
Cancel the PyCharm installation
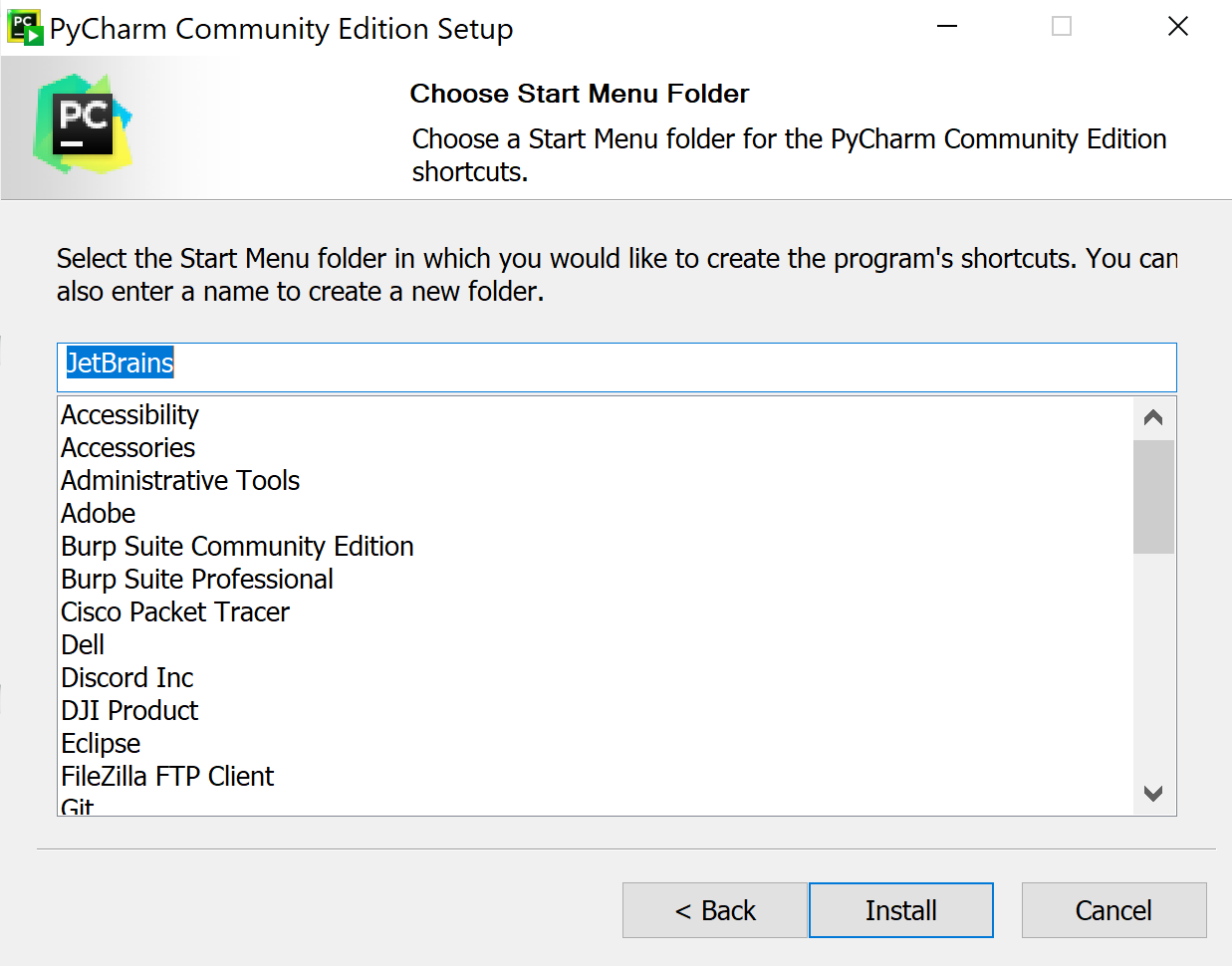(1113, 910)
